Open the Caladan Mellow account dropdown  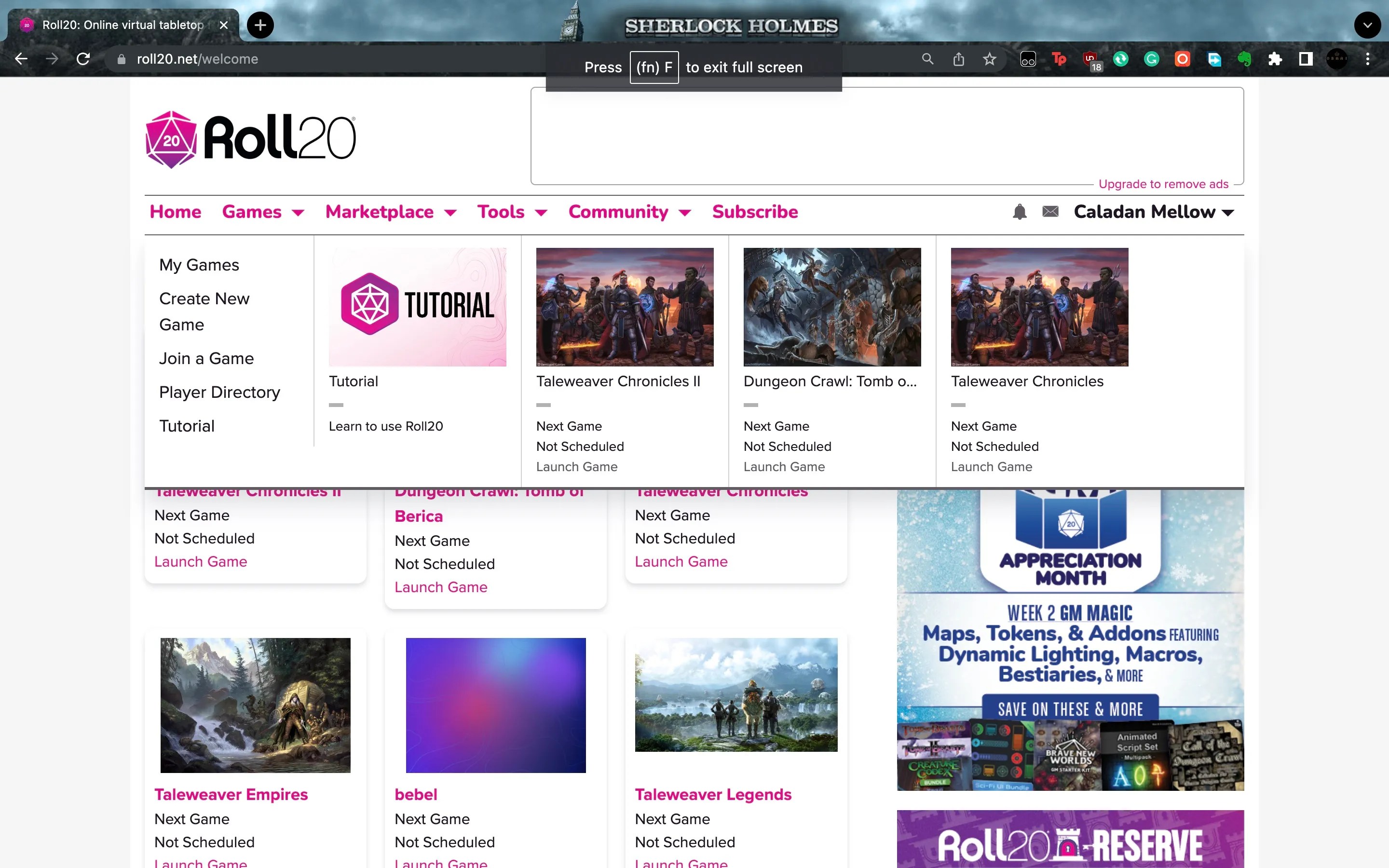coord(1154,212)
